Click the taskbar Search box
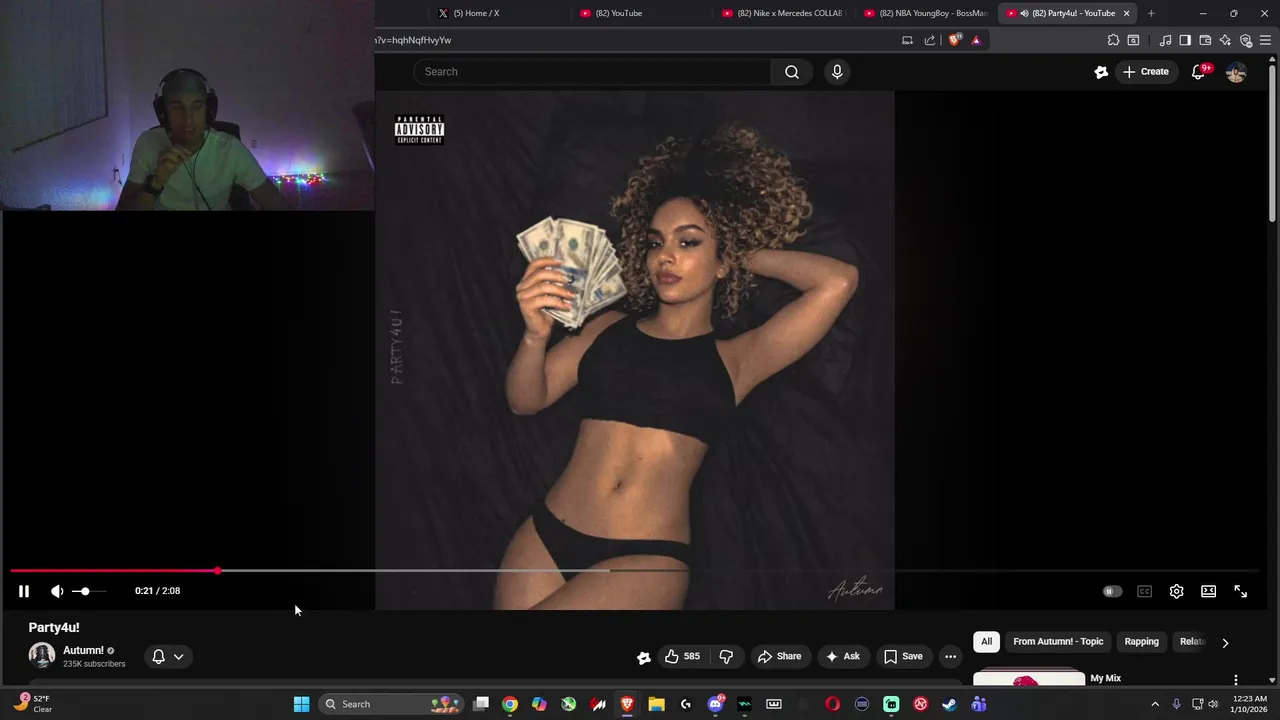 (x=392, y=704)
